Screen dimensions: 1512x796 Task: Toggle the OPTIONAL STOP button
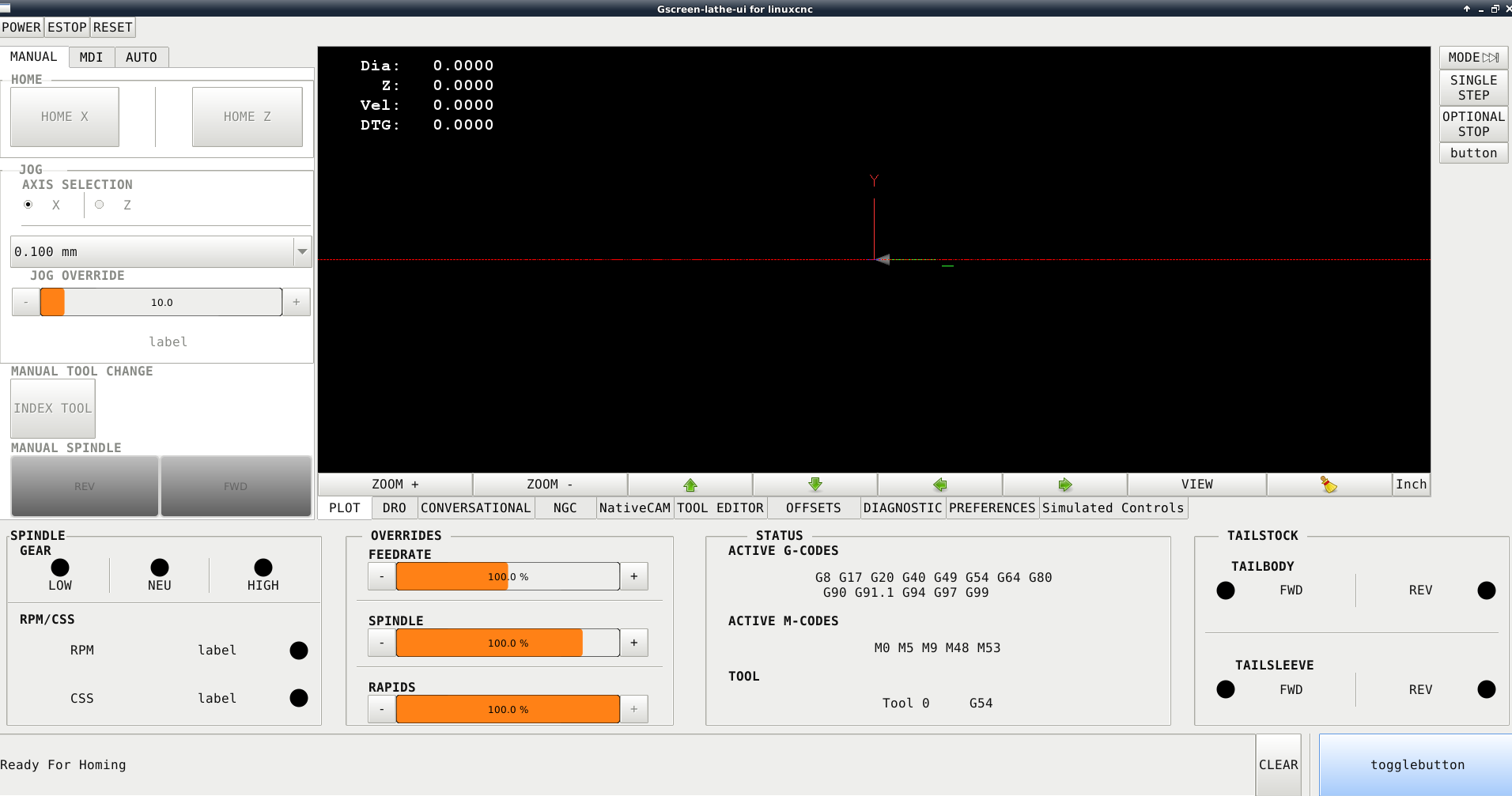tap(1473, 124)
